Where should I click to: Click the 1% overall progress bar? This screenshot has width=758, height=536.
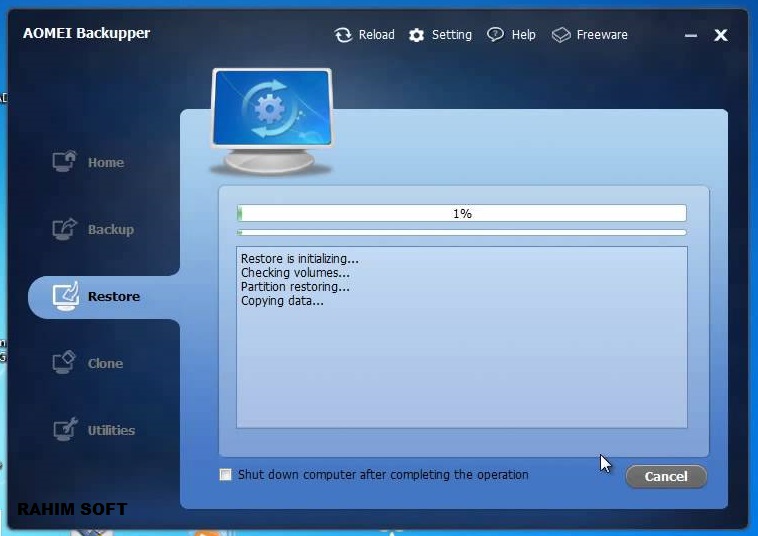coord(462,213)
